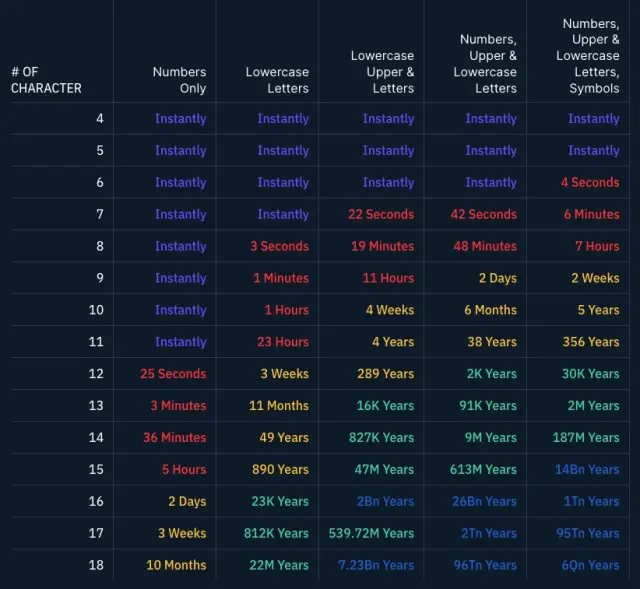This screenshot has height=589, width=640.
Task: Click the '# OF CHARACTER' column header
Action: tap(46, 80)
